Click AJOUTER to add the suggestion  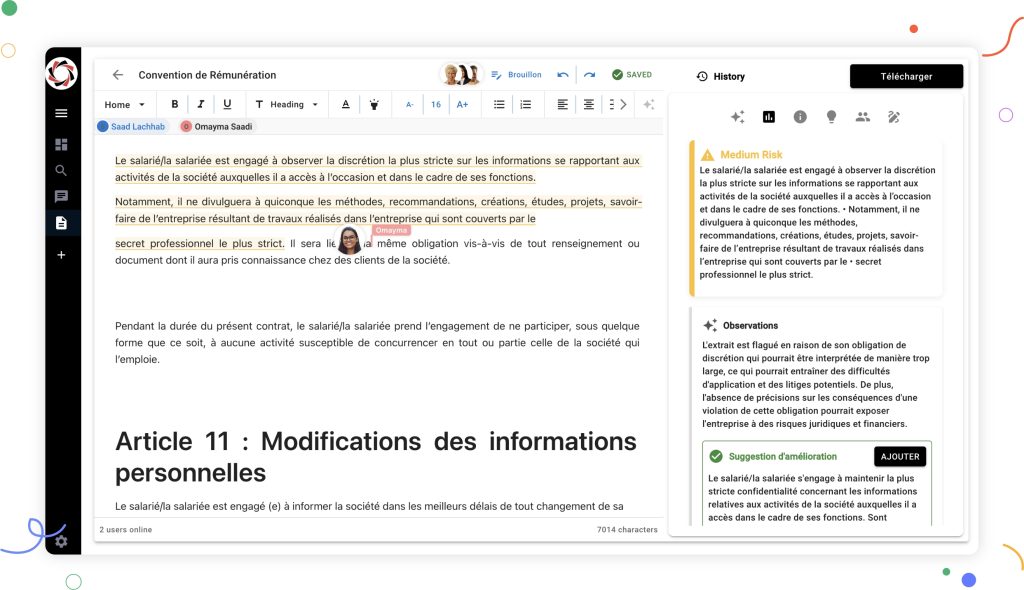pyautogui.click(x=899, y=456)
